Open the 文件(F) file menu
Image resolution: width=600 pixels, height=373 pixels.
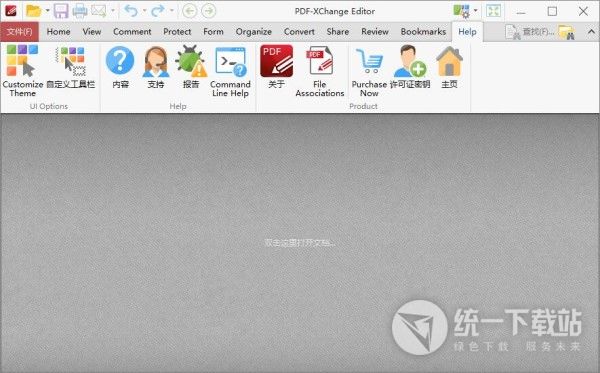pos(20,32)
